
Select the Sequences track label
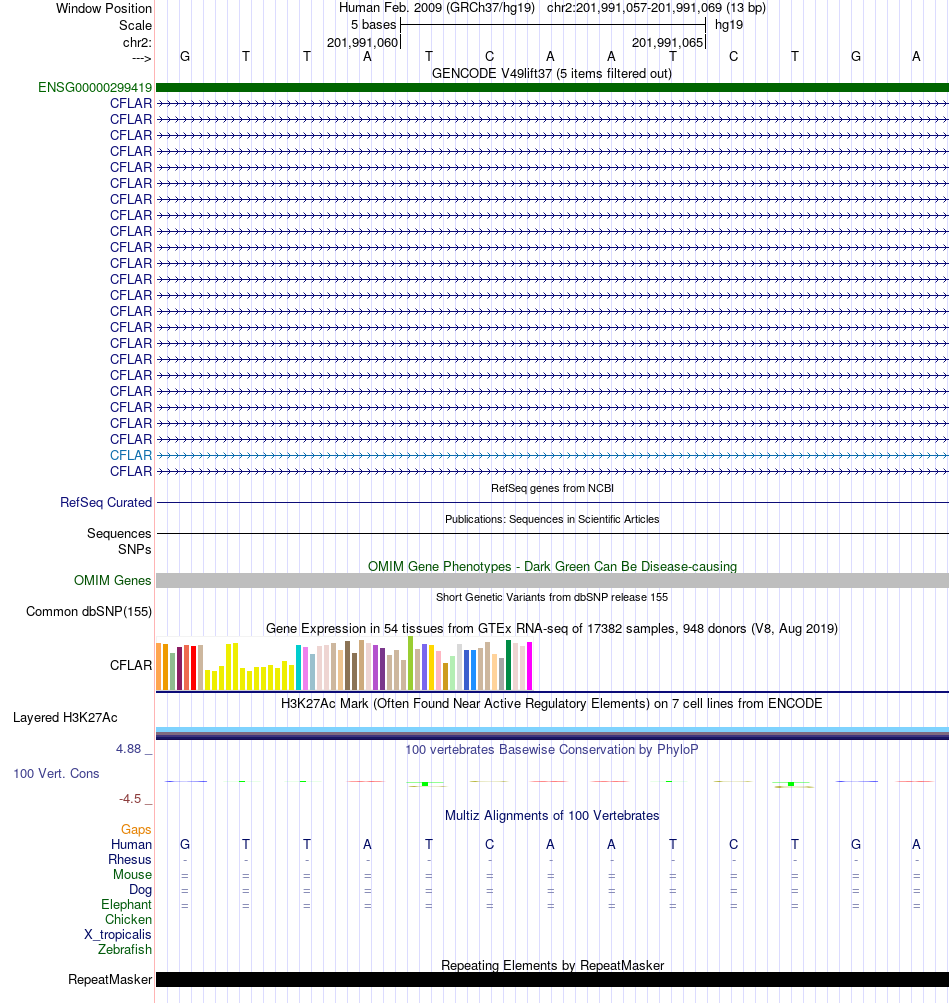(119, 533)
